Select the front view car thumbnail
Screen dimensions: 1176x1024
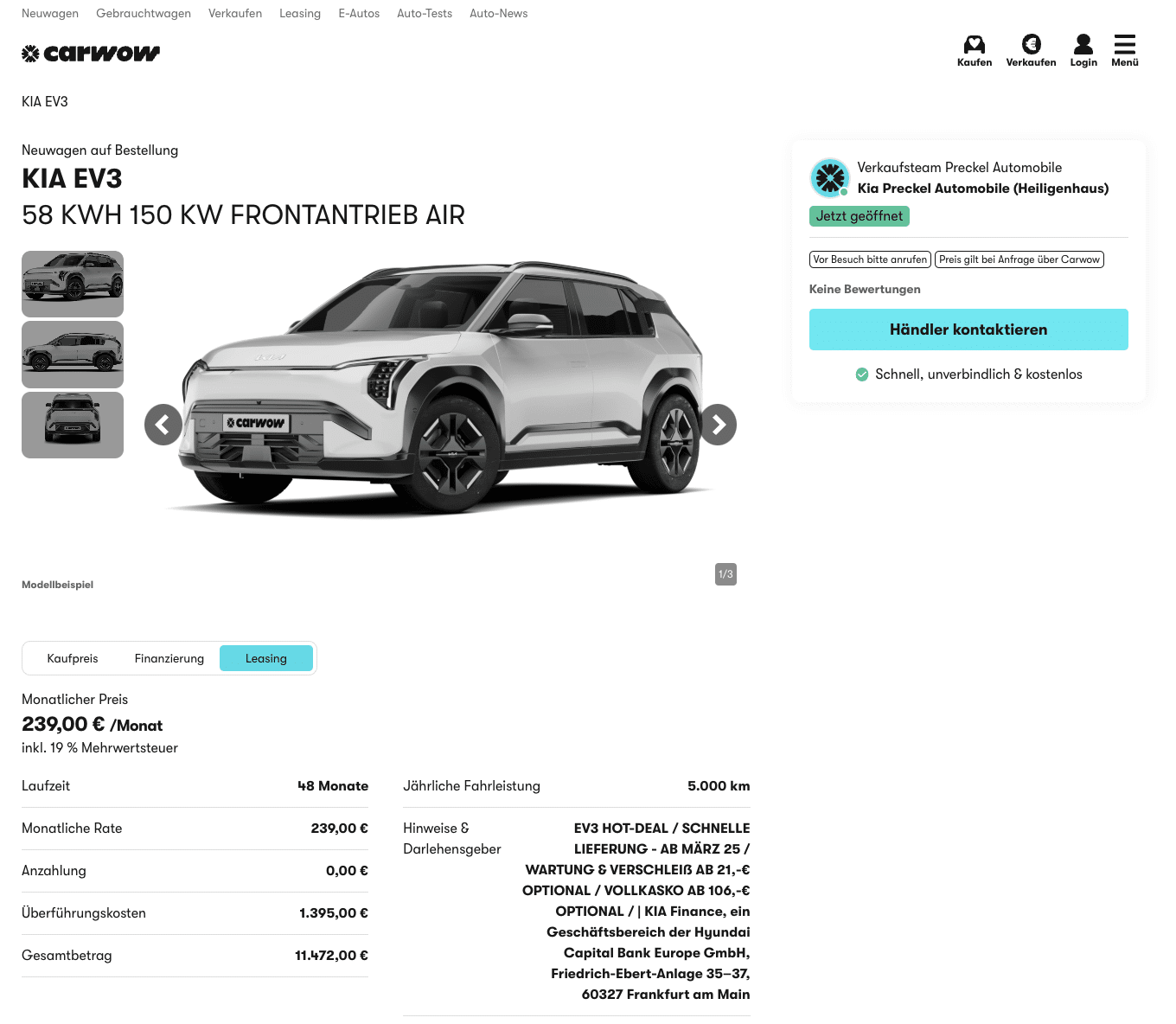click(73, 426)
